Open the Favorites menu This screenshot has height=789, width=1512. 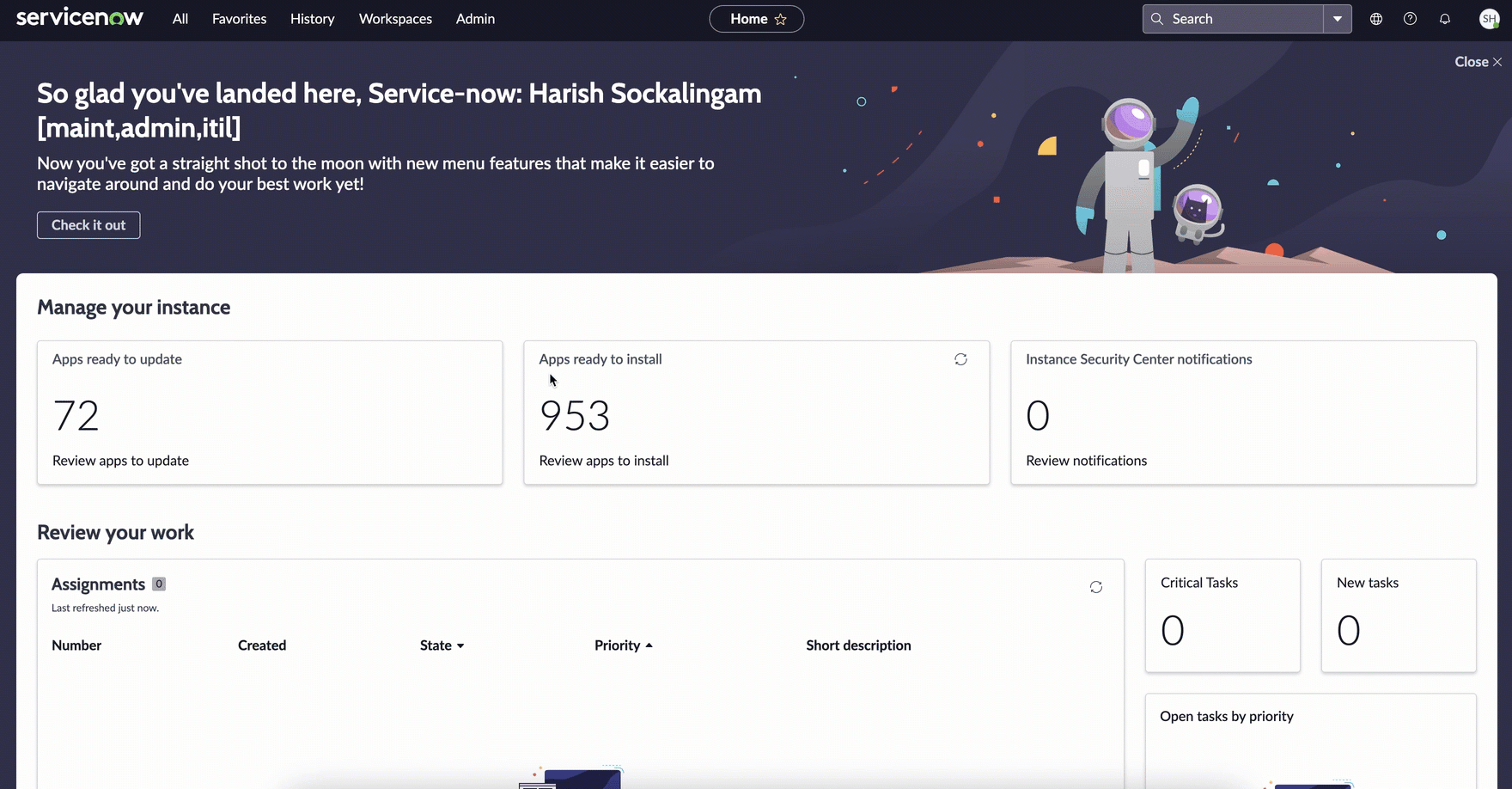[x=240, y=19]
